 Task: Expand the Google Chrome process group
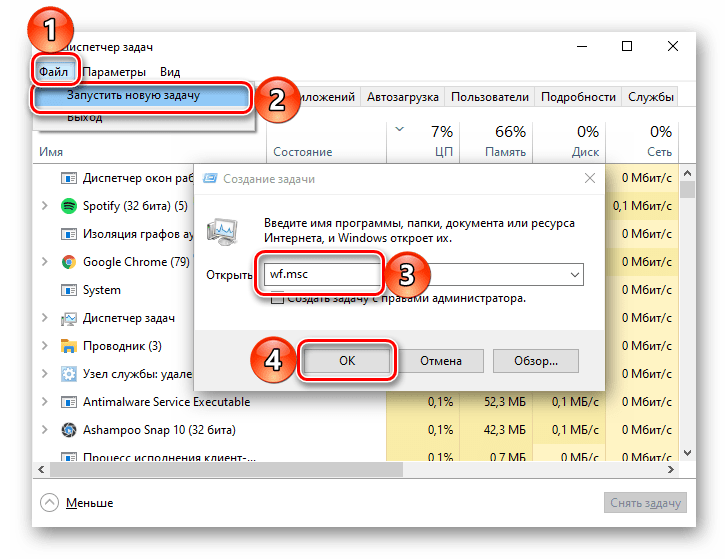point(45,262)
